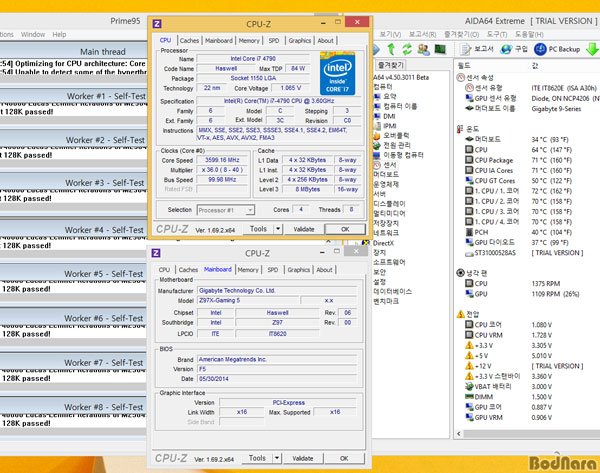Click the Prime95 Main thread title bar
The width and height of the screenshot is (600, 473).
click(x=73, y=51)
